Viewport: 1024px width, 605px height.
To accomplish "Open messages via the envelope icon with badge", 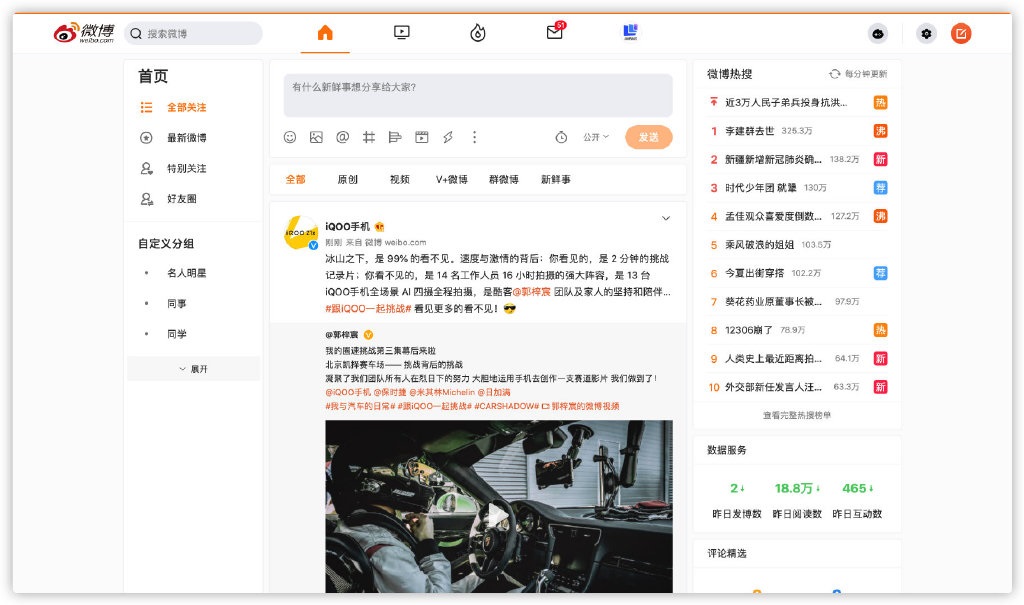I will pyautogui.click(x=554, y=31).
